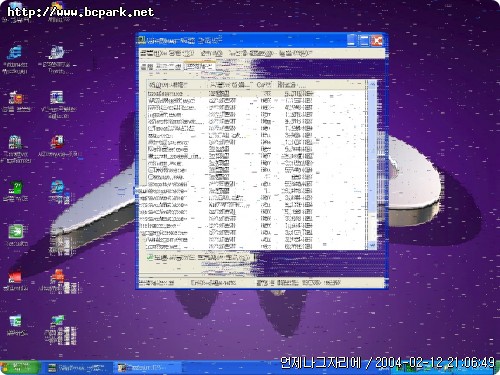This screenshot has height=375, width=500.
Task: Sort by the User Name column header
Action: tap(231, 85)
